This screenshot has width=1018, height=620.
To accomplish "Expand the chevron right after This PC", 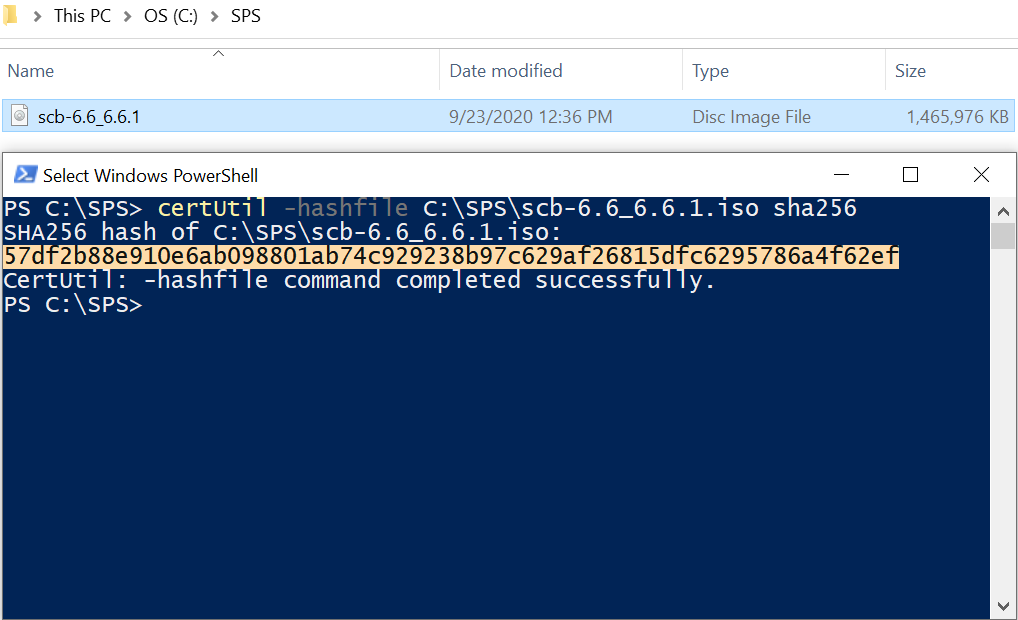I will click(127, 16).
